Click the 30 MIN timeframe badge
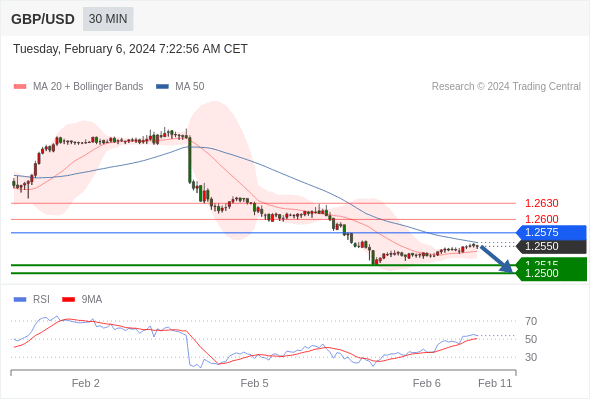Viewport: 590px width, 400px height. 108,19
